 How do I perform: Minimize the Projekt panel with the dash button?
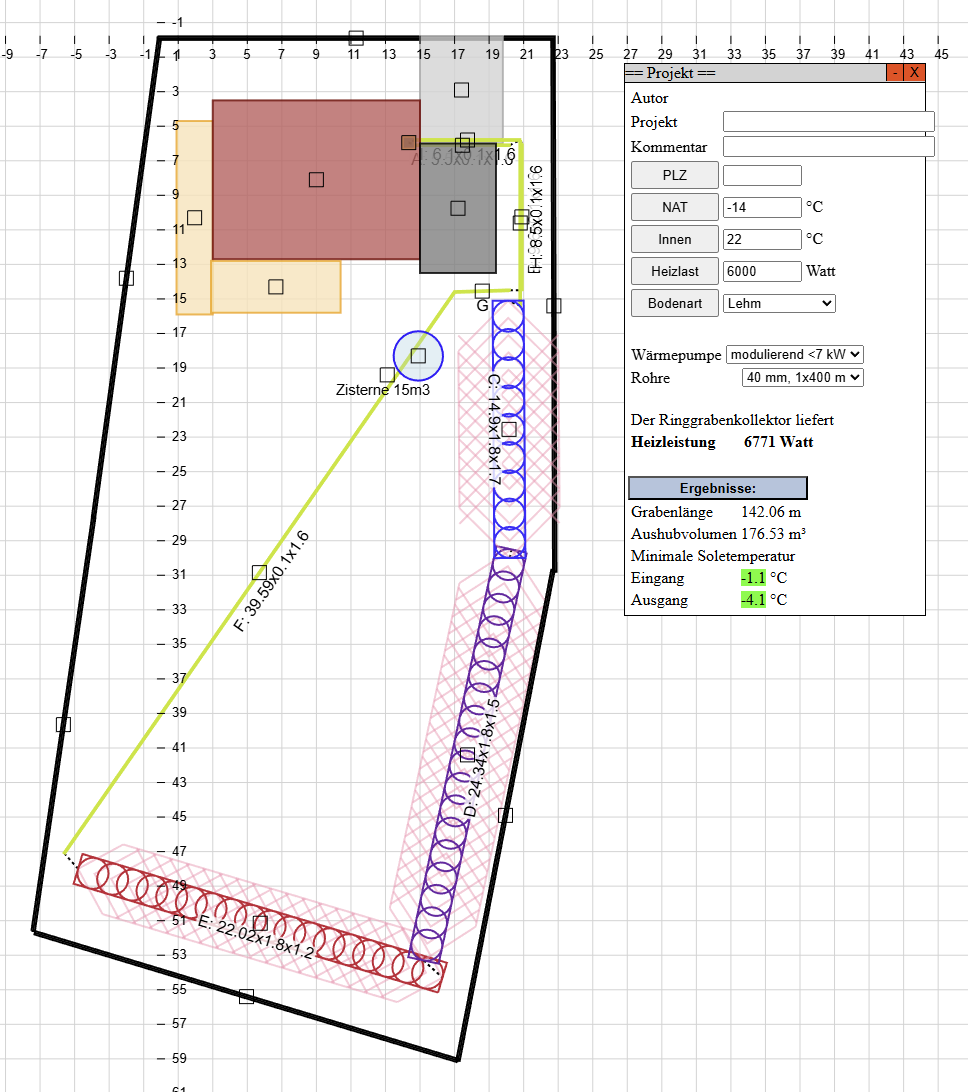click(x=895, y=73)
